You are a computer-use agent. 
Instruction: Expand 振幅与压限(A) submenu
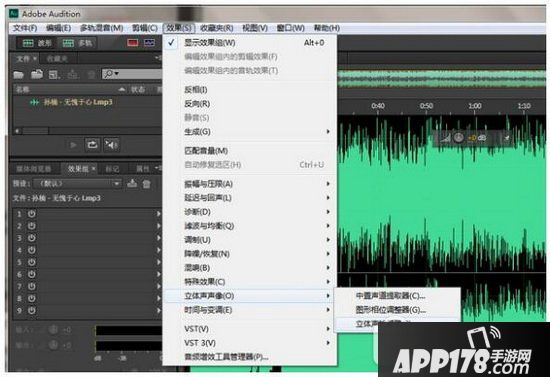click(x=250, y=184)
